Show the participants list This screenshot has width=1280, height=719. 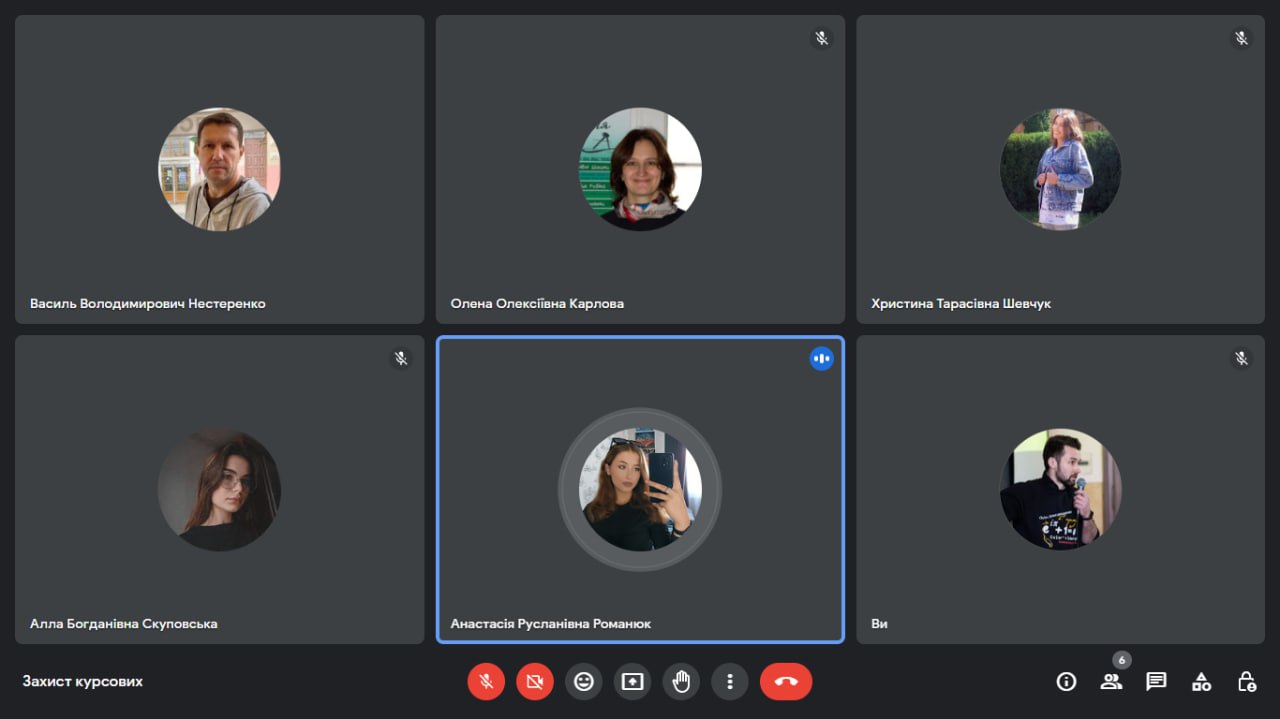1111,682
